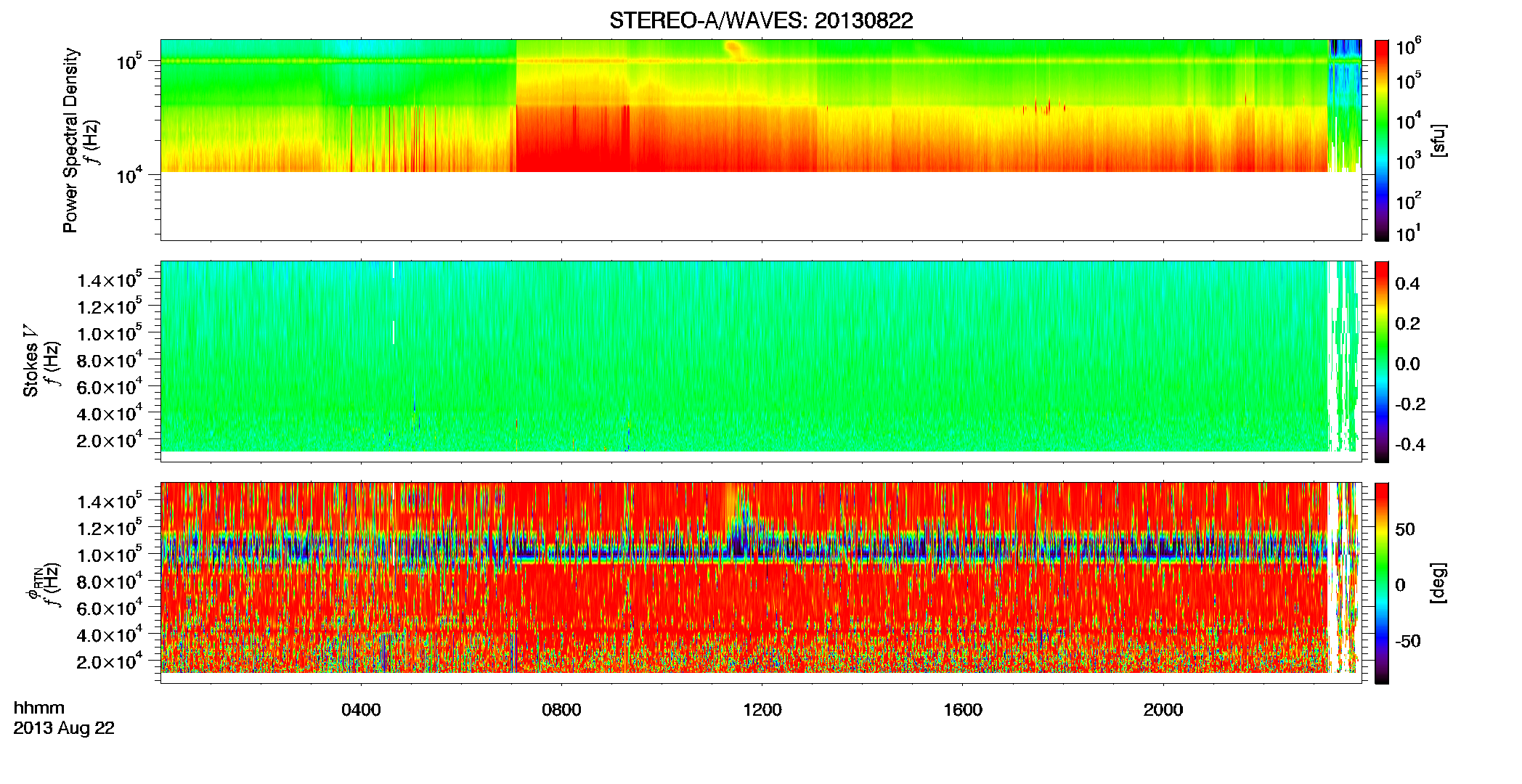
Task: Click the 2013 Aug 22 date label
Action: point(64,728)
